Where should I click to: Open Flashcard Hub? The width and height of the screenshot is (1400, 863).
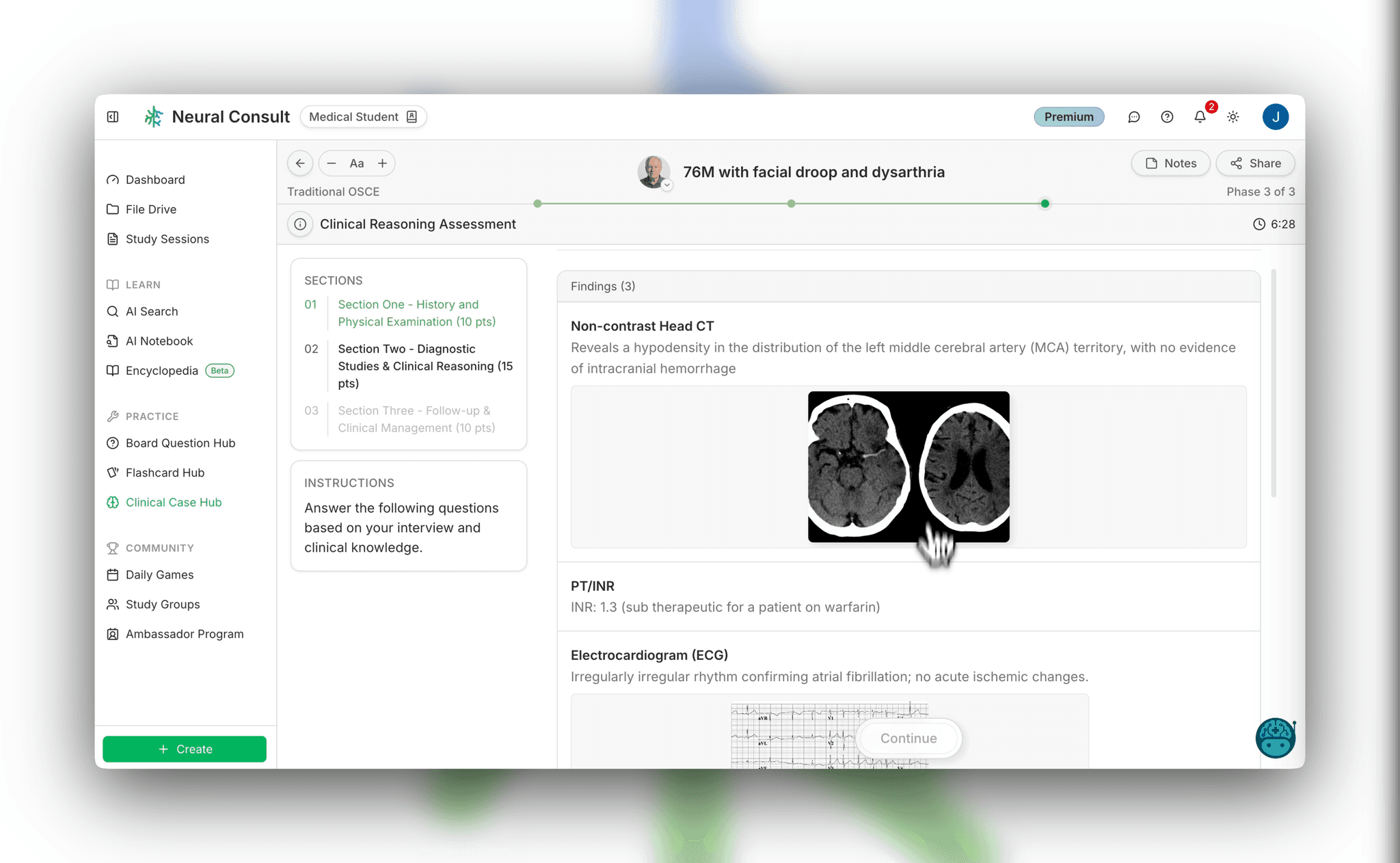tap(165, 473)
